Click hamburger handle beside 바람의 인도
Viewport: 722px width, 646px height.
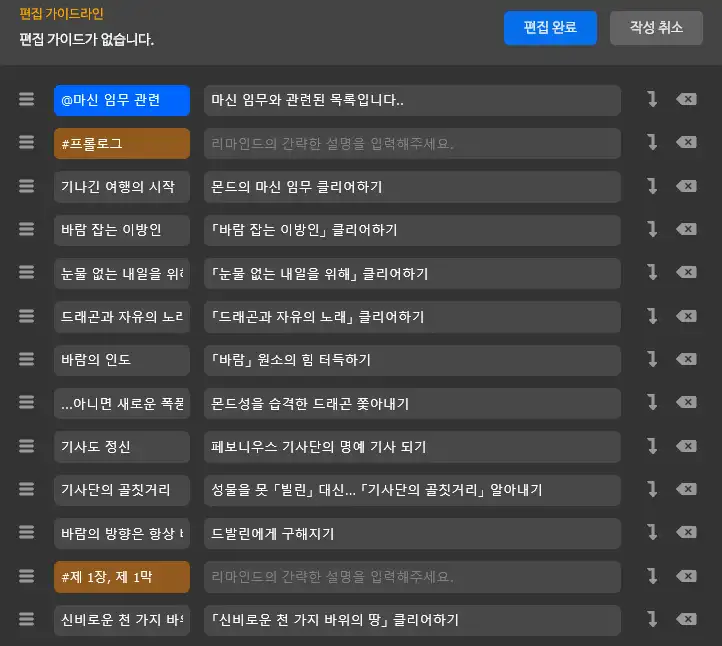pyautogui.click(x=27, y=359)
